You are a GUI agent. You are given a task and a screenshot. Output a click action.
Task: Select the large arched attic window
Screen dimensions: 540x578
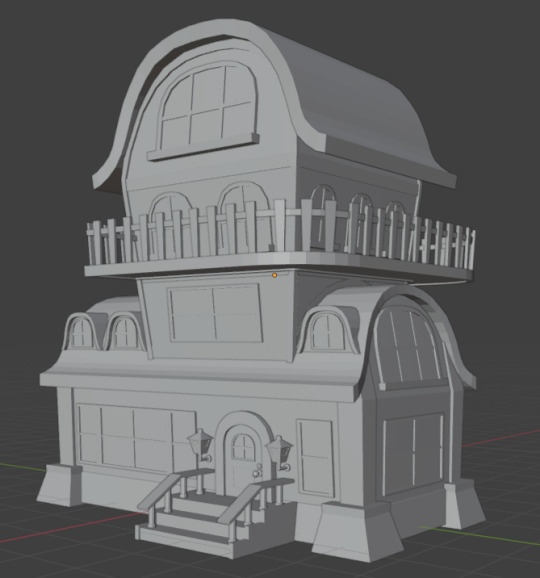tap(207, 108)
